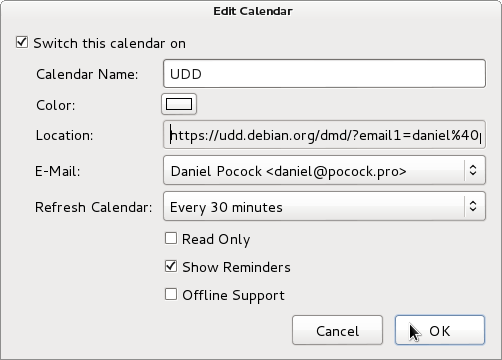Screen dimensions: 502x360
Task: Open the E-Mail identity dropdown
Action: point(324,170)
